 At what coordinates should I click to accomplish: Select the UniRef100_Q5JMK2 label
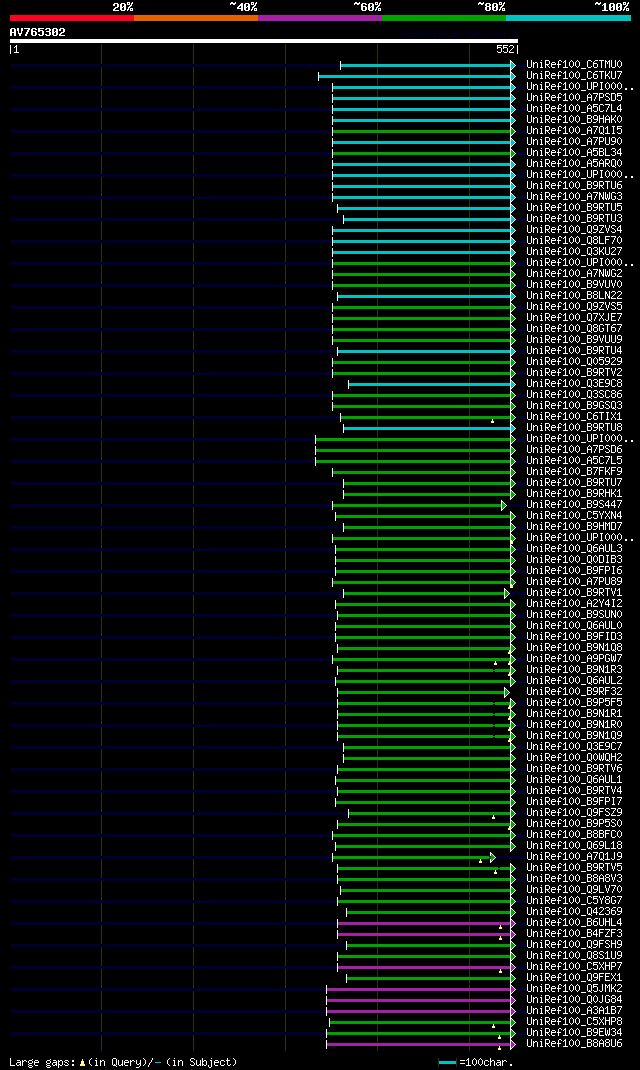tap(574, 988)
